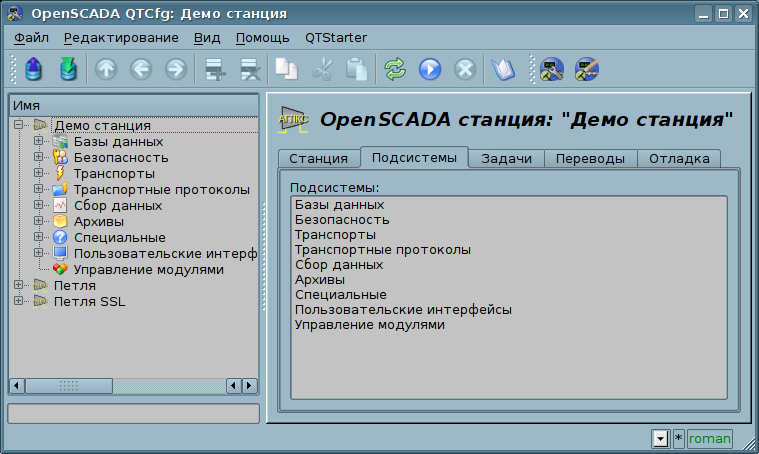Click the blue Start periodic update icon

[x=430, y=70]
